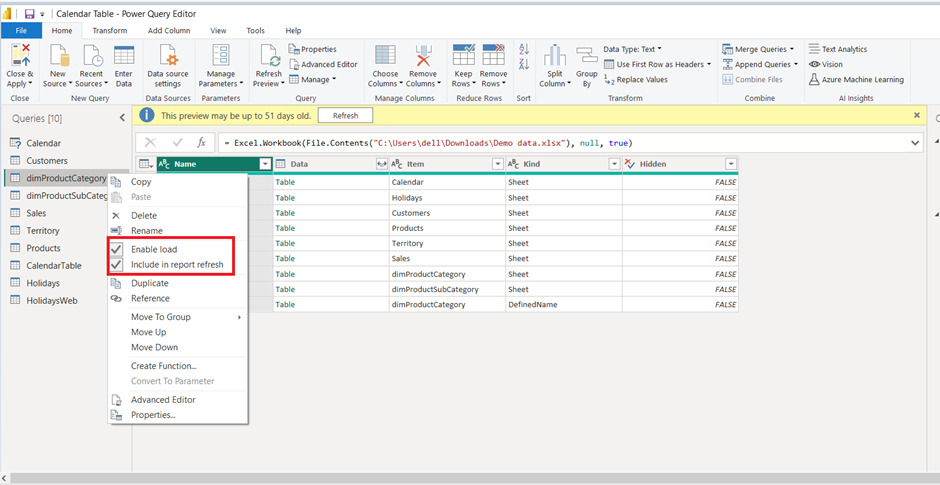Select the Group By tool
The width and height of the screenshot is (940, 485).
point(587,58)
